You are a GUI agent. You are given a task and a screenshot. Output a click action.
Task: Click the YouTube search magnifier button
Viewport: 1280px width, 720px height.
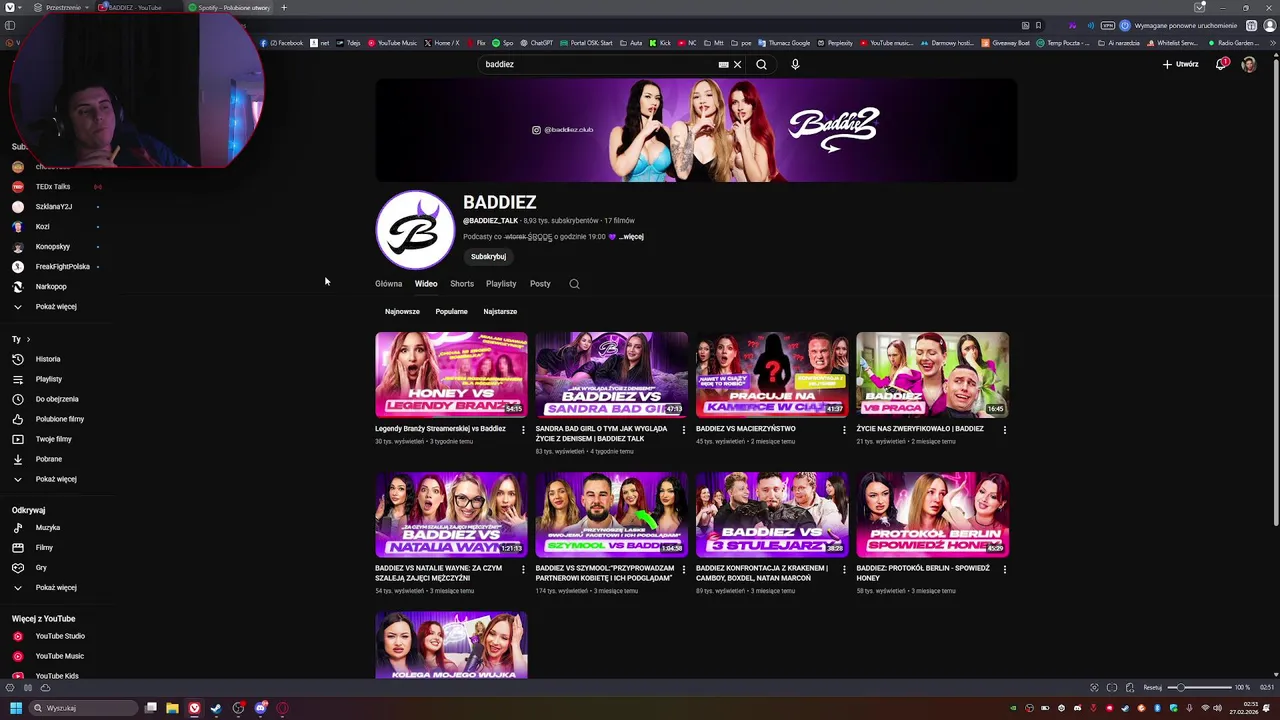click(x=761, y=64)
